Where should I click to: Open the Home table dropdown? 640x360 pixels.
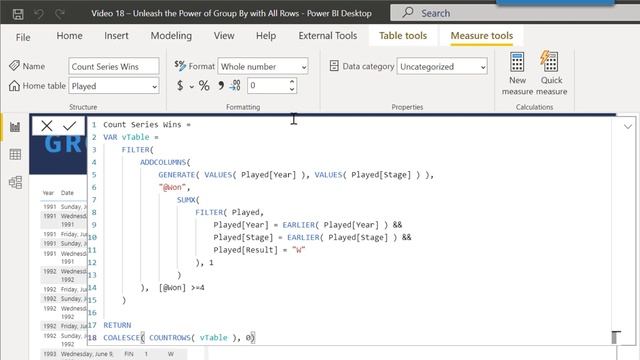coord(113,86)
